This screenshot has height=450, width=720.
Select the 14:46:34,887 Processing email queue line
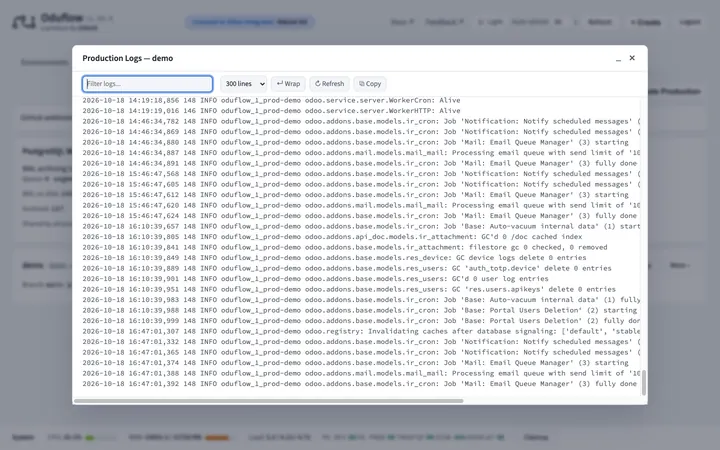pyautogui.click(x=361, y=153)
